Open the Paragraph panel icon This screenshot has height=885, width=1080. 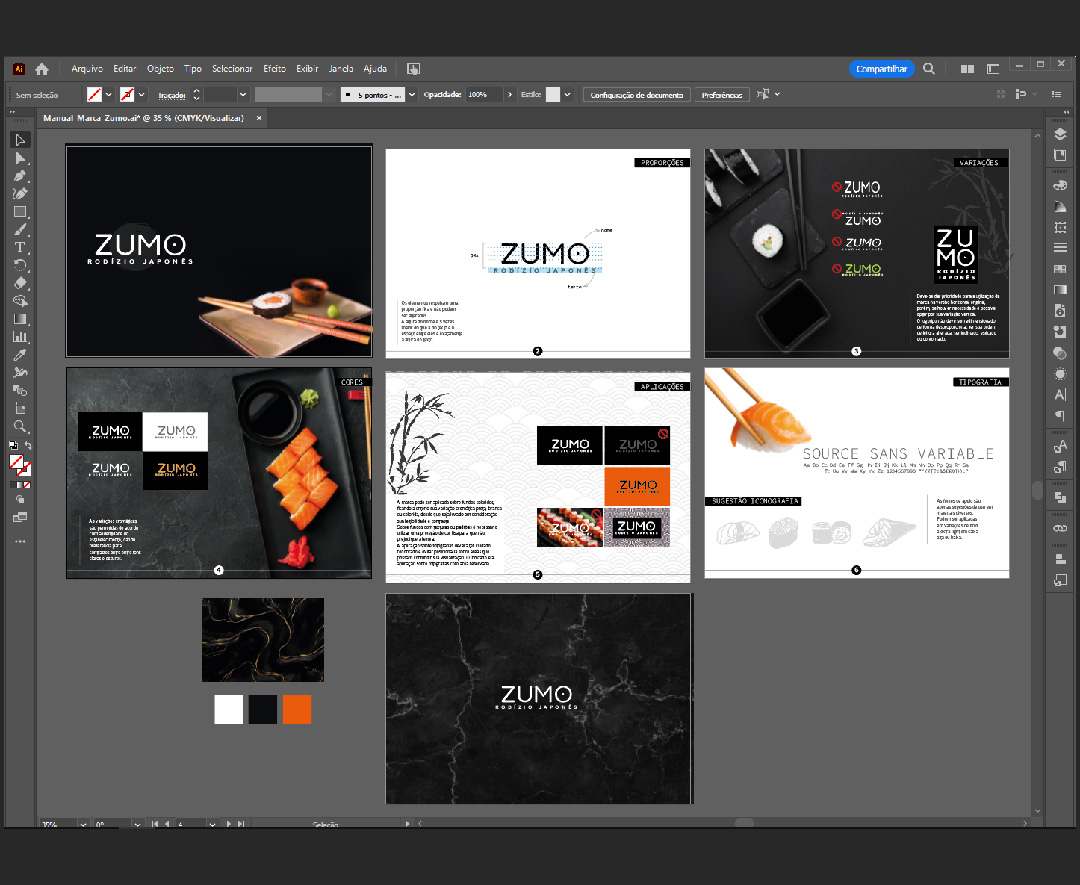click(x=1061, y=415)
